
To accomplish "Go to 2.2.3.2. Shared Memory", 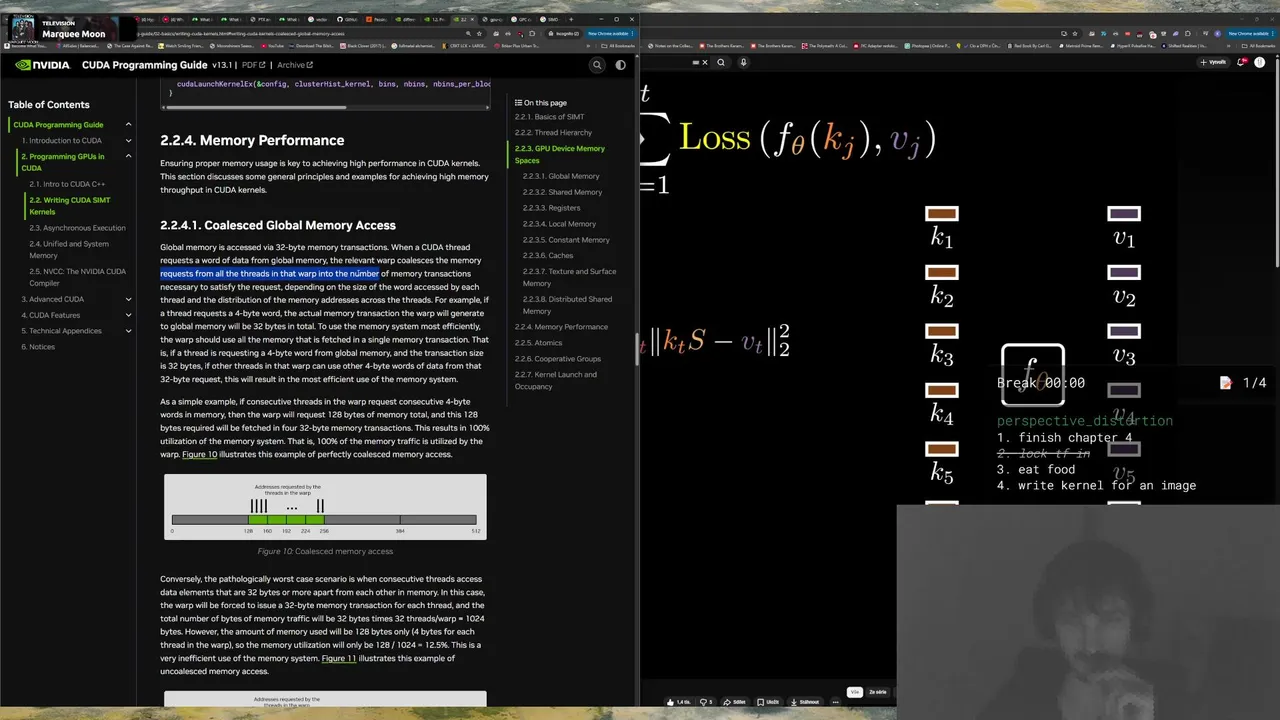I will [x=562, y=192].
